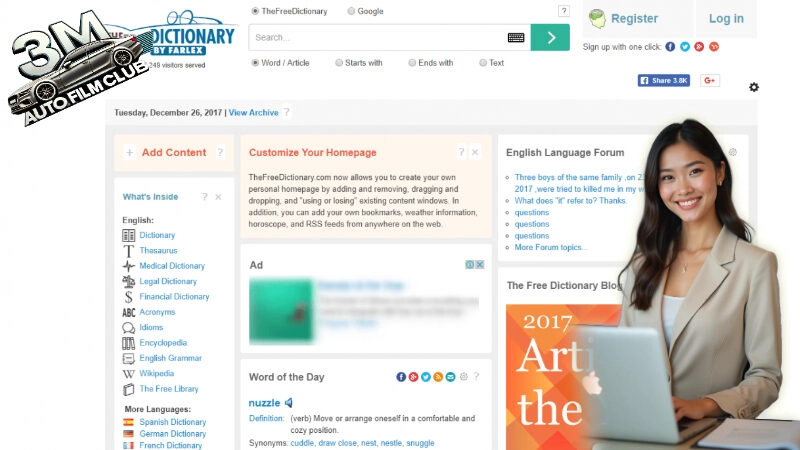The image size is (800, 450).
Task: Open page settings gear icon
Action: click(754, 87)
